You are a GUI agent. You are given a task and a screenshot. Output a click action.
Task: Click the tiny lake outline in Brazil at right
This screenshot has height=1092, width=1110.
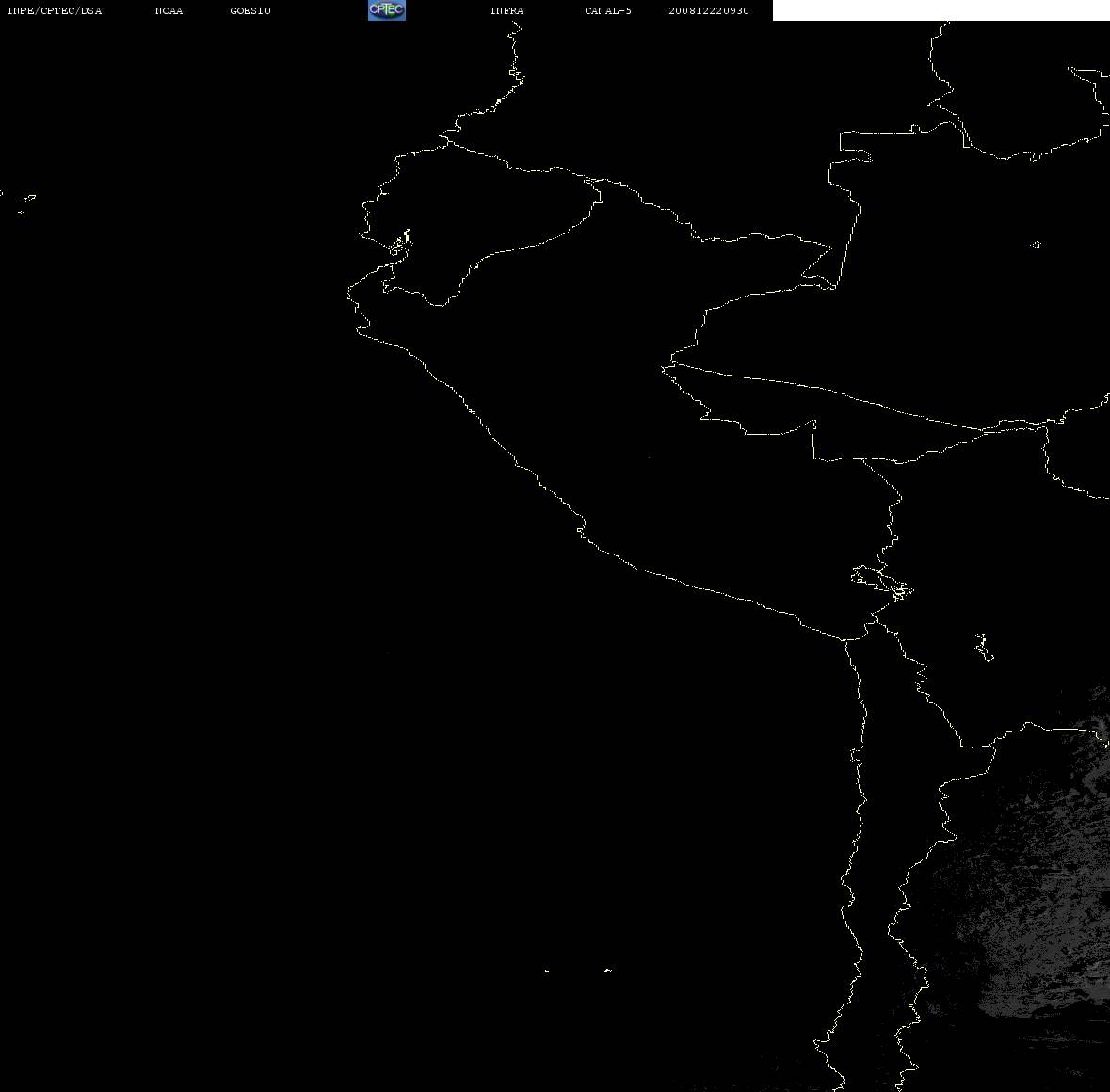click(1036, 244)
